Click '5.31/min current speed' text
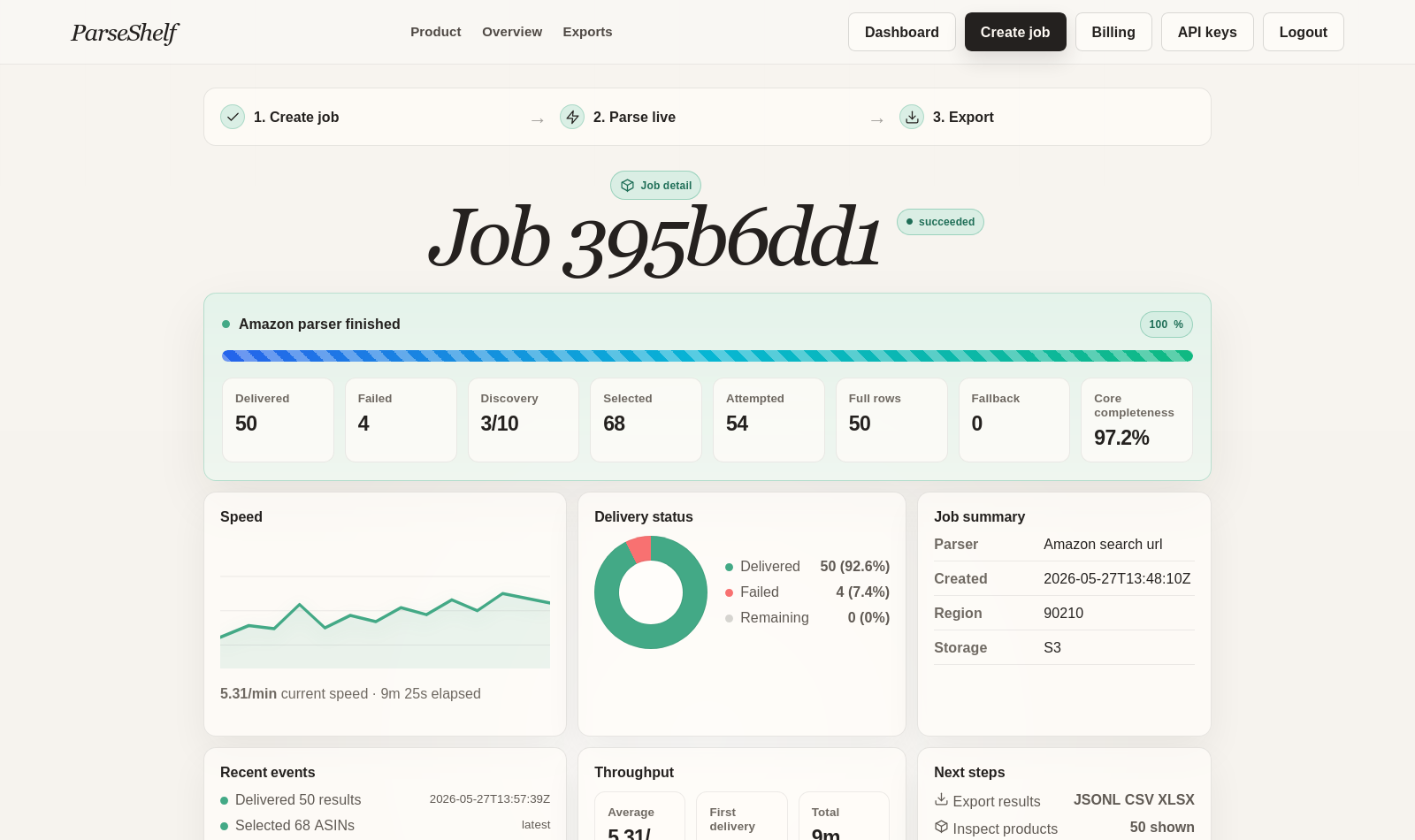Image resolution: width=1415 pixels, height=840 pixels. coord(294,694)
